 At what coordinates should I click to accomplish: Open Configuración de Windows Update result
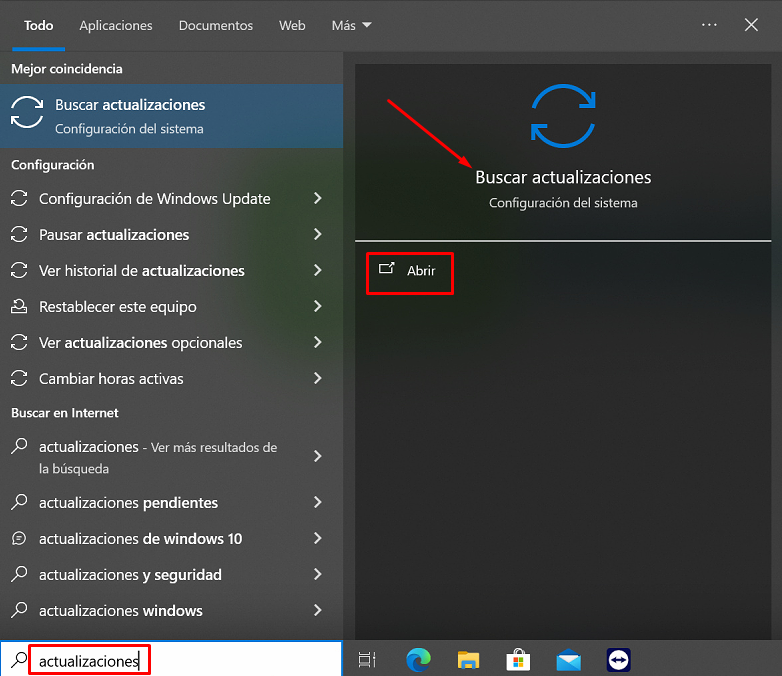(172, 199)
